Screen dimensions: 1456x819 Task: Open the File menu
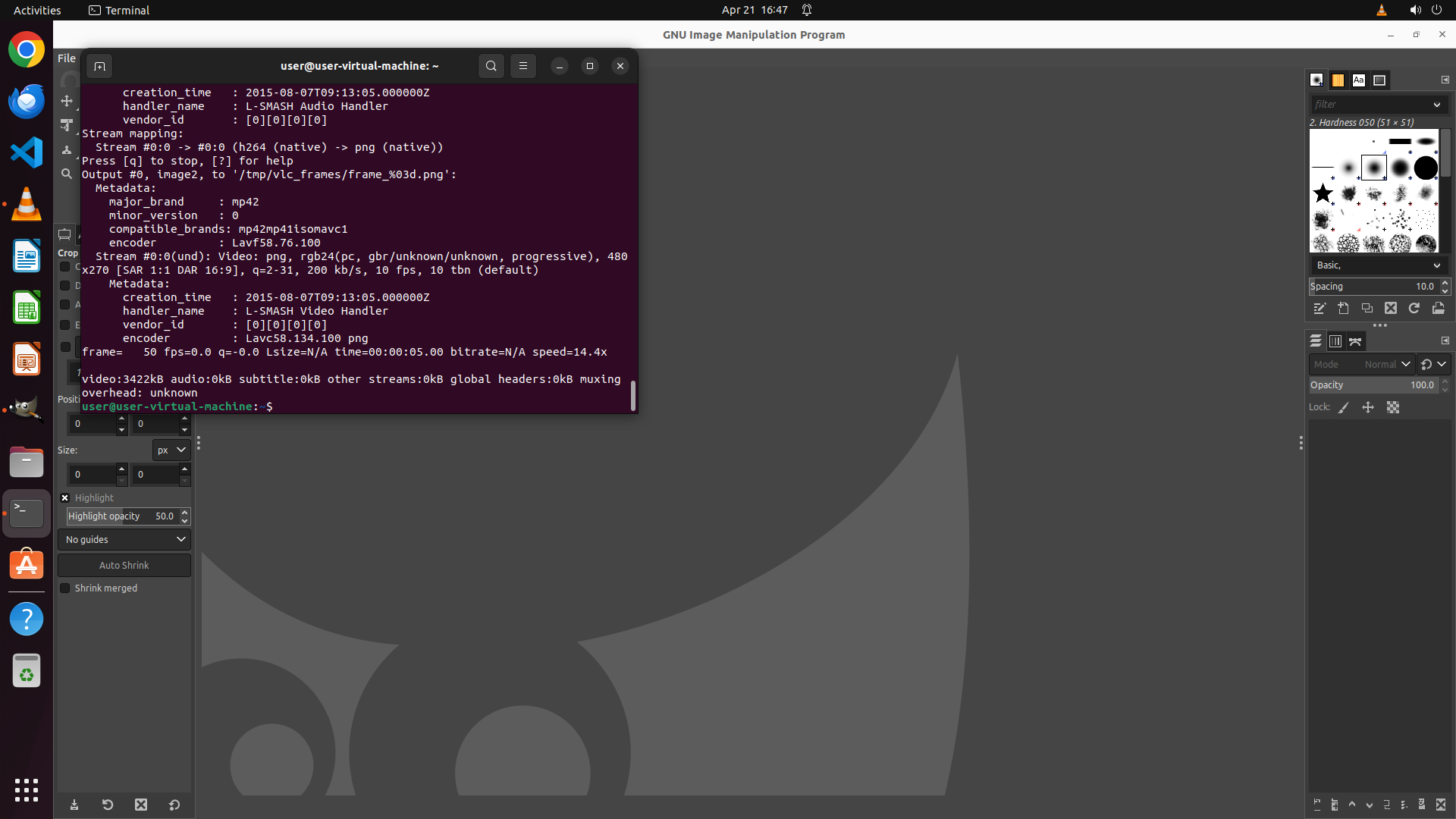pos(67,58)
